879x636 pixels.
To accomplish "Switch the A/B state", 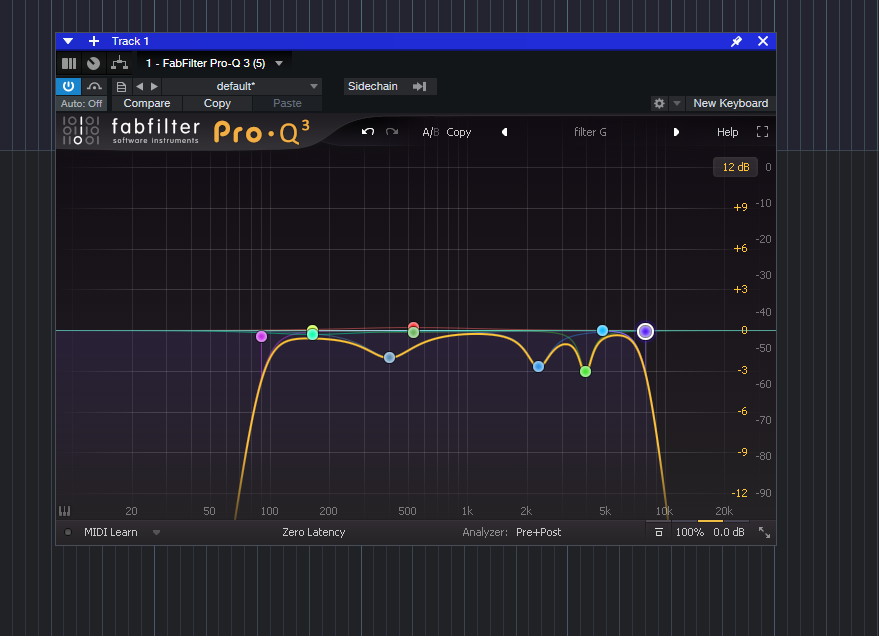I will pos(431,132).
